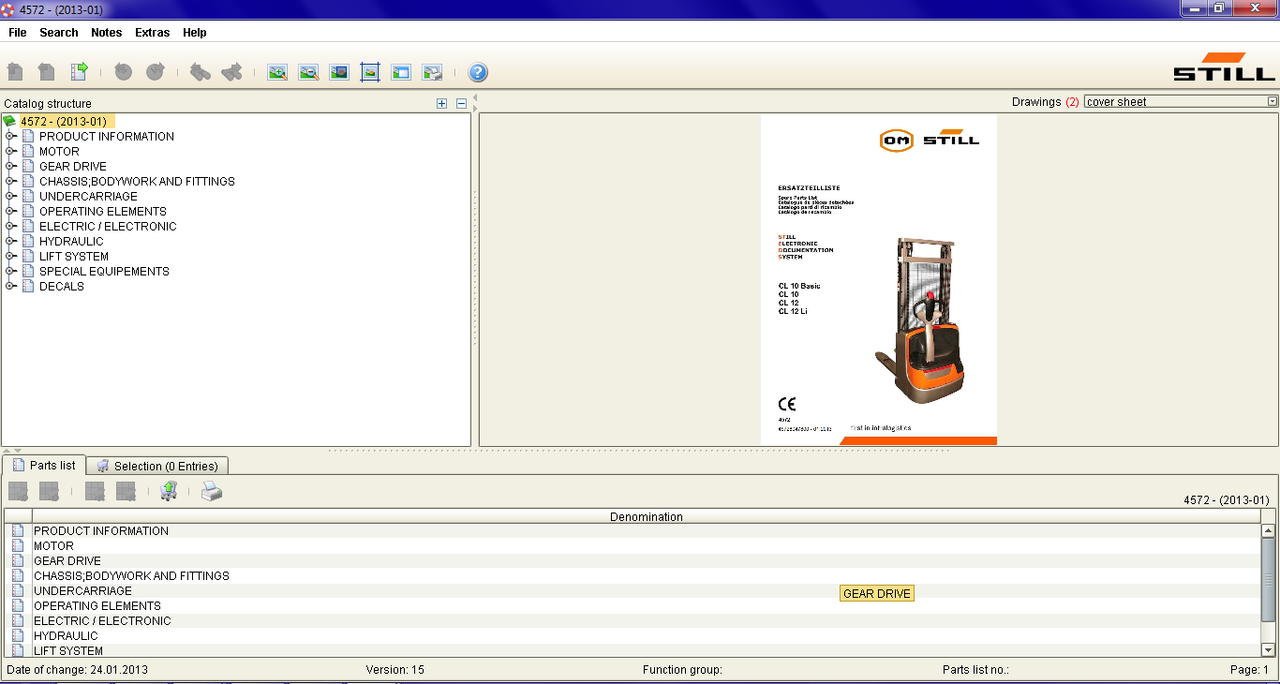Click the grayed back history arrow icon
Image resolution: width=1280 pixels, height=684 pixels.
tap(123, 72)
